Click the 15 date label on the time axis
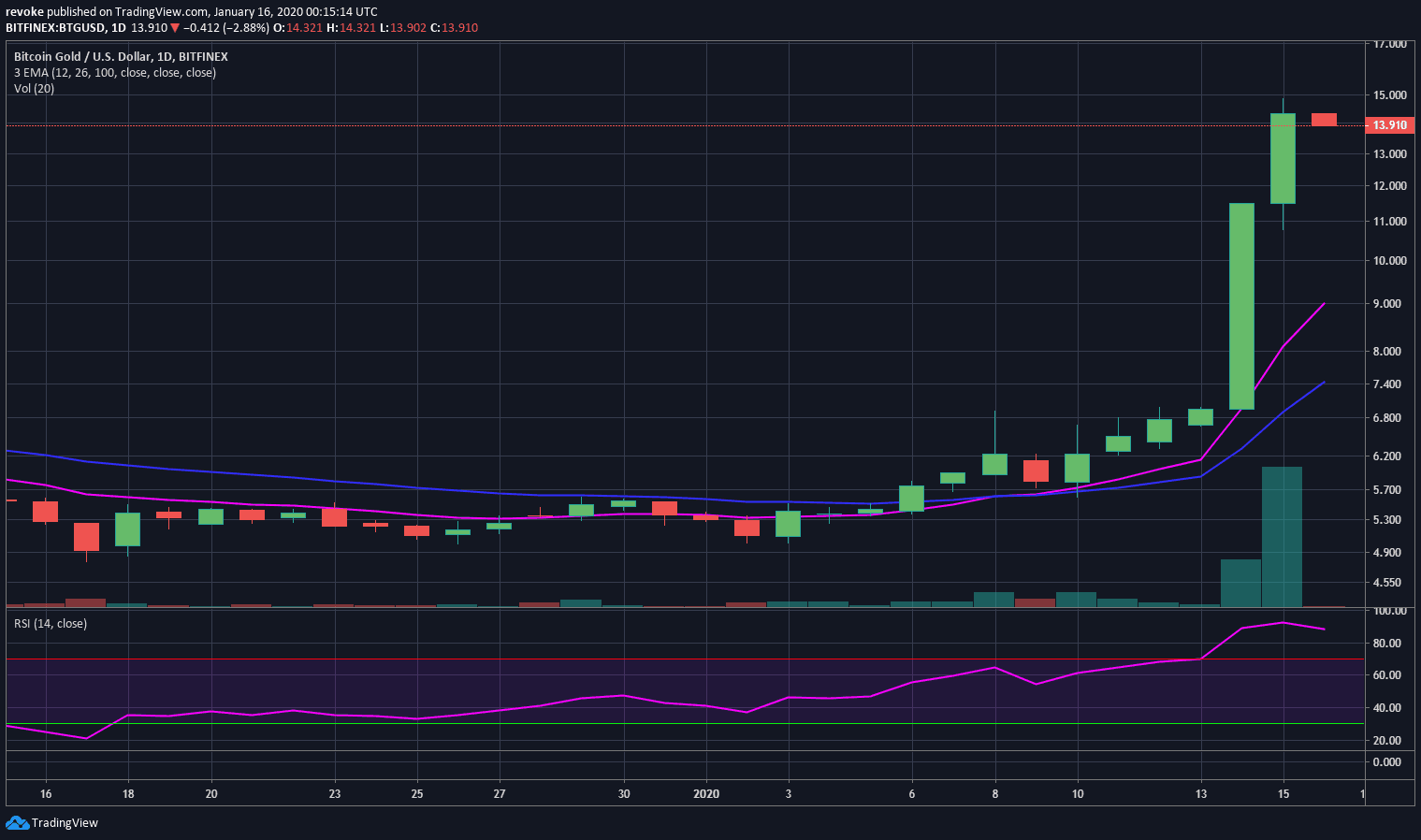The height and width of the screenshot is (840, 1421). pyautogui.click(x=1283, y=794)
